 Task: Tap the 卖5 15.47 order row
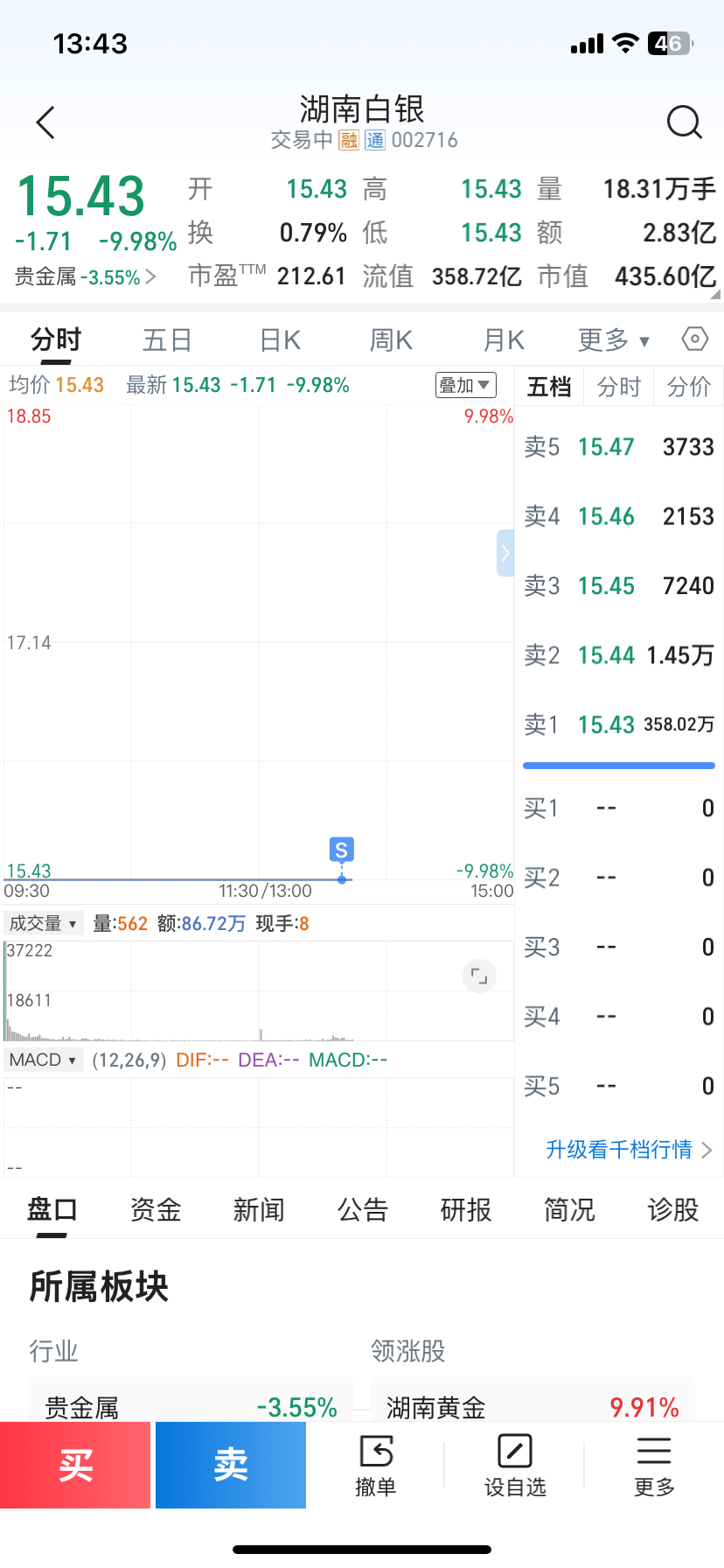click(x=619, y=447)
